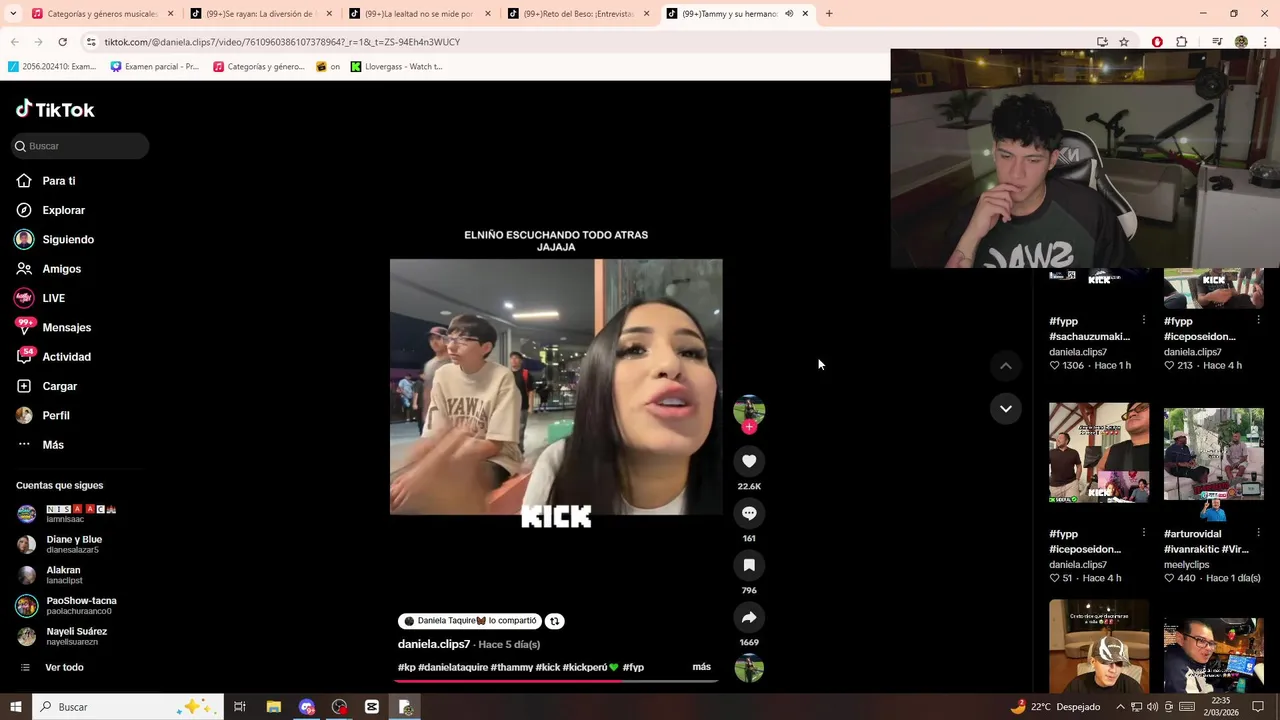1280x720 pixels.
Task: Go to the next video with down chevron
Action: pyautogui.click(x=1006, y=408)
